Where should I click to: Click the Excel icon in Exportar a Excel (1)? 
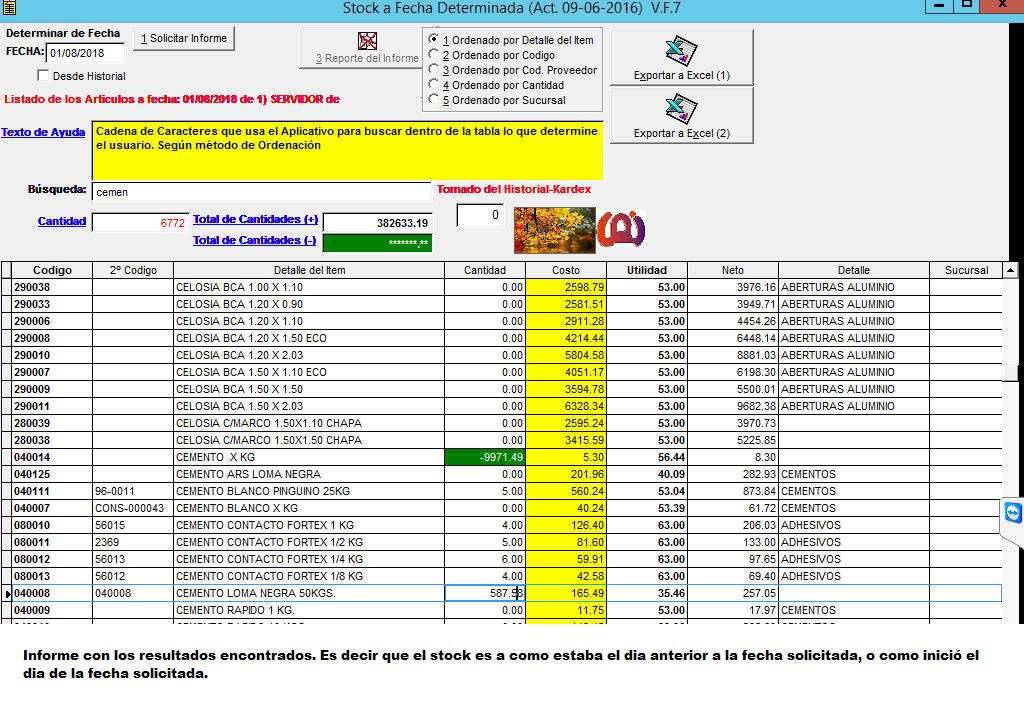pos(681,50)
